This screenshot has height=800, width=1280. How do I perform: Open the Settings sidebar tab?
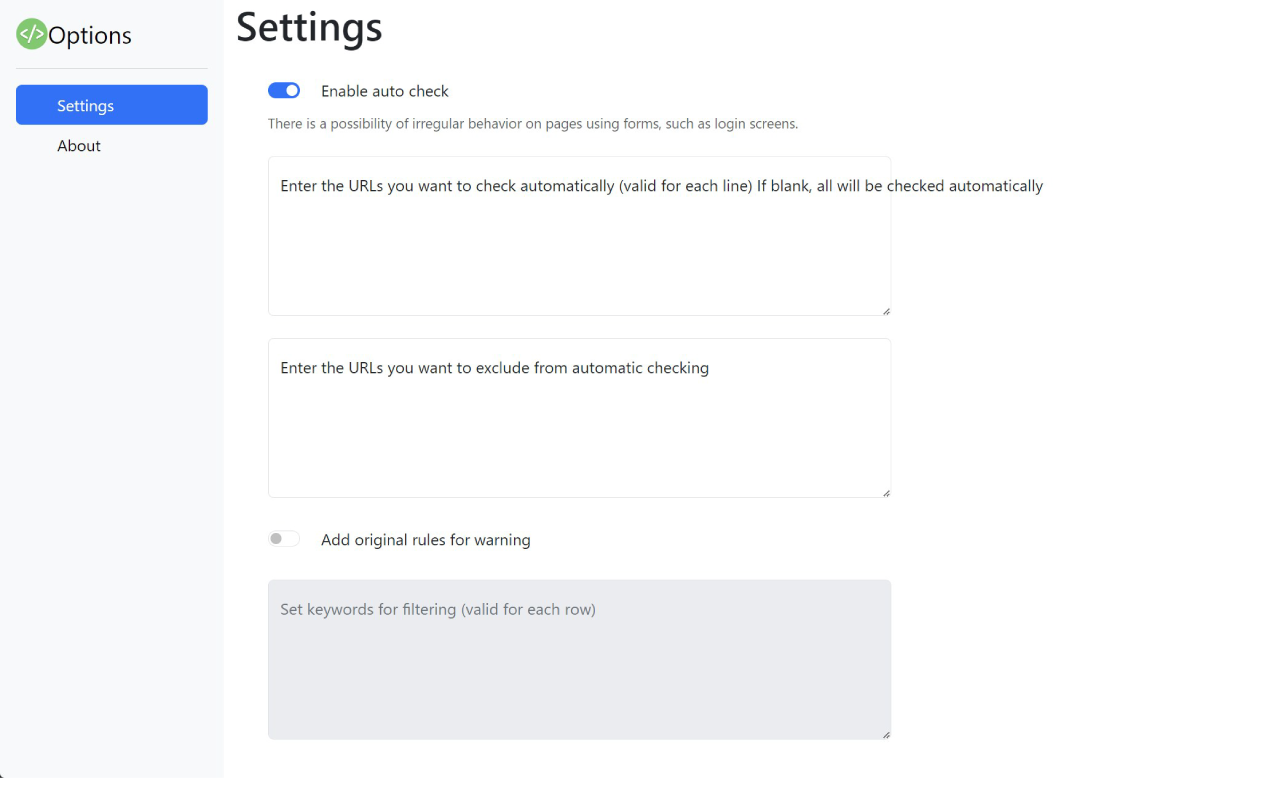point(112,105)
